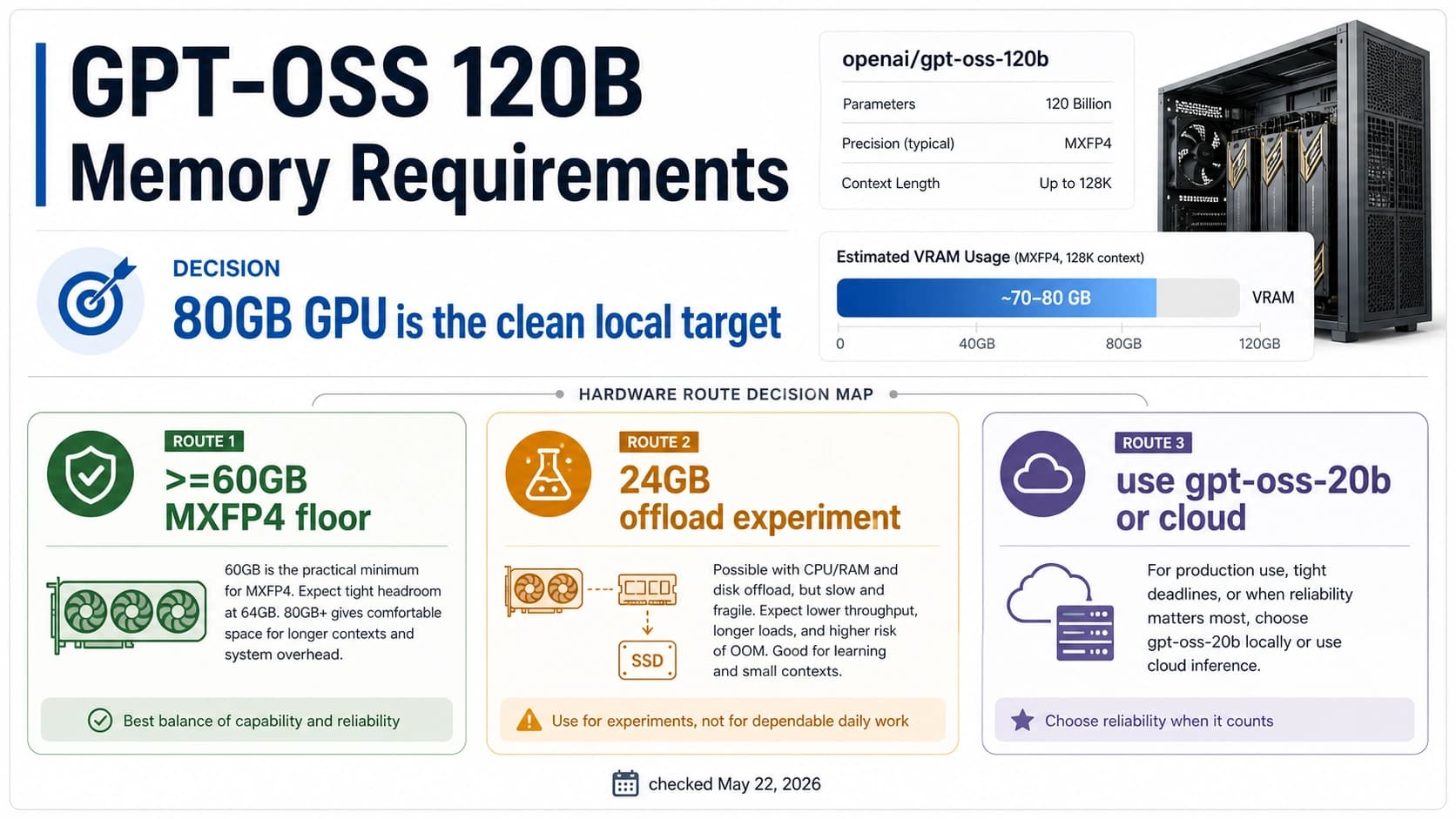Click the ROUTE 3 purple badge
Viewport: 1456px width, 819px height.
pos(1153,443)
